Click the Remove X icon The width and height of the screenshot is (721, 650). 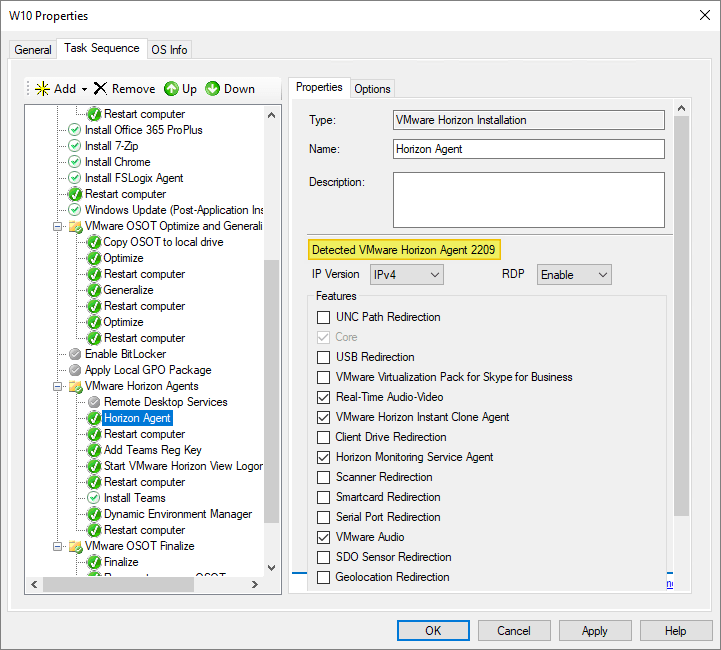click(x=100, y=89)
